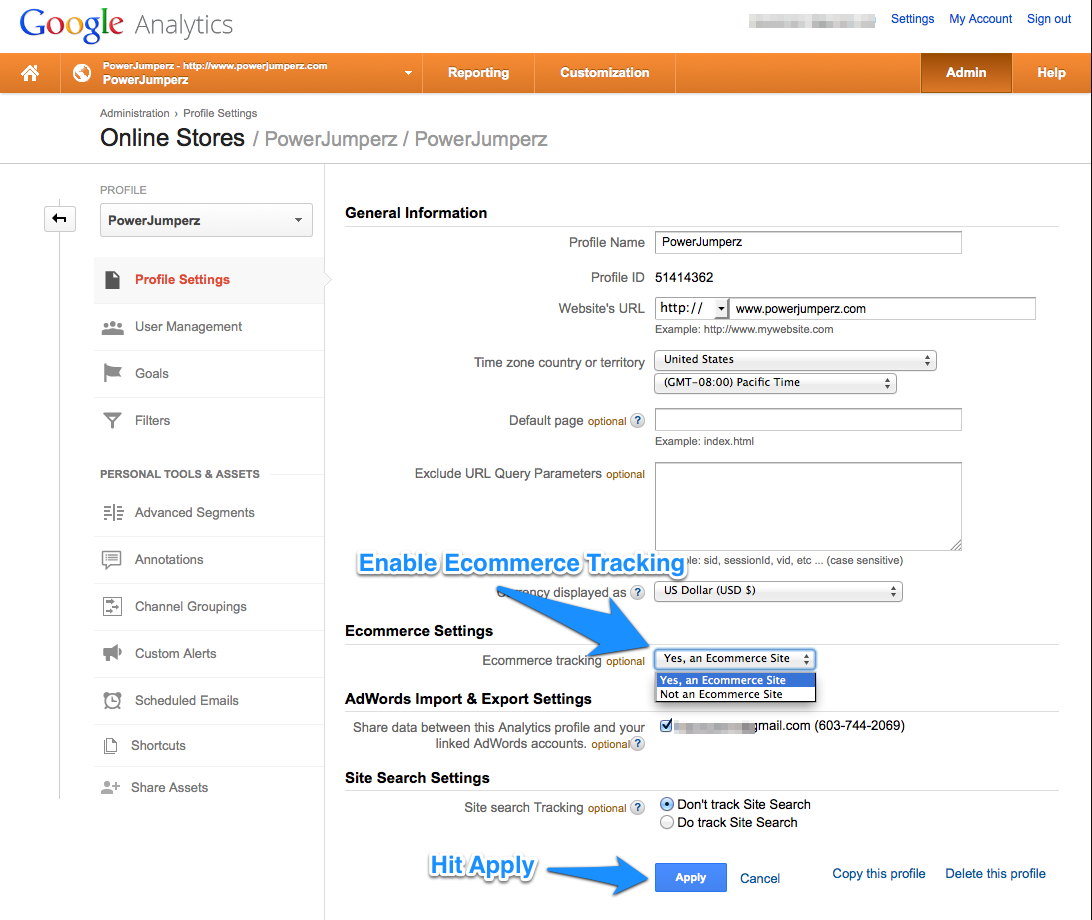Click help icon next to Default page

[x=637, y=421]
